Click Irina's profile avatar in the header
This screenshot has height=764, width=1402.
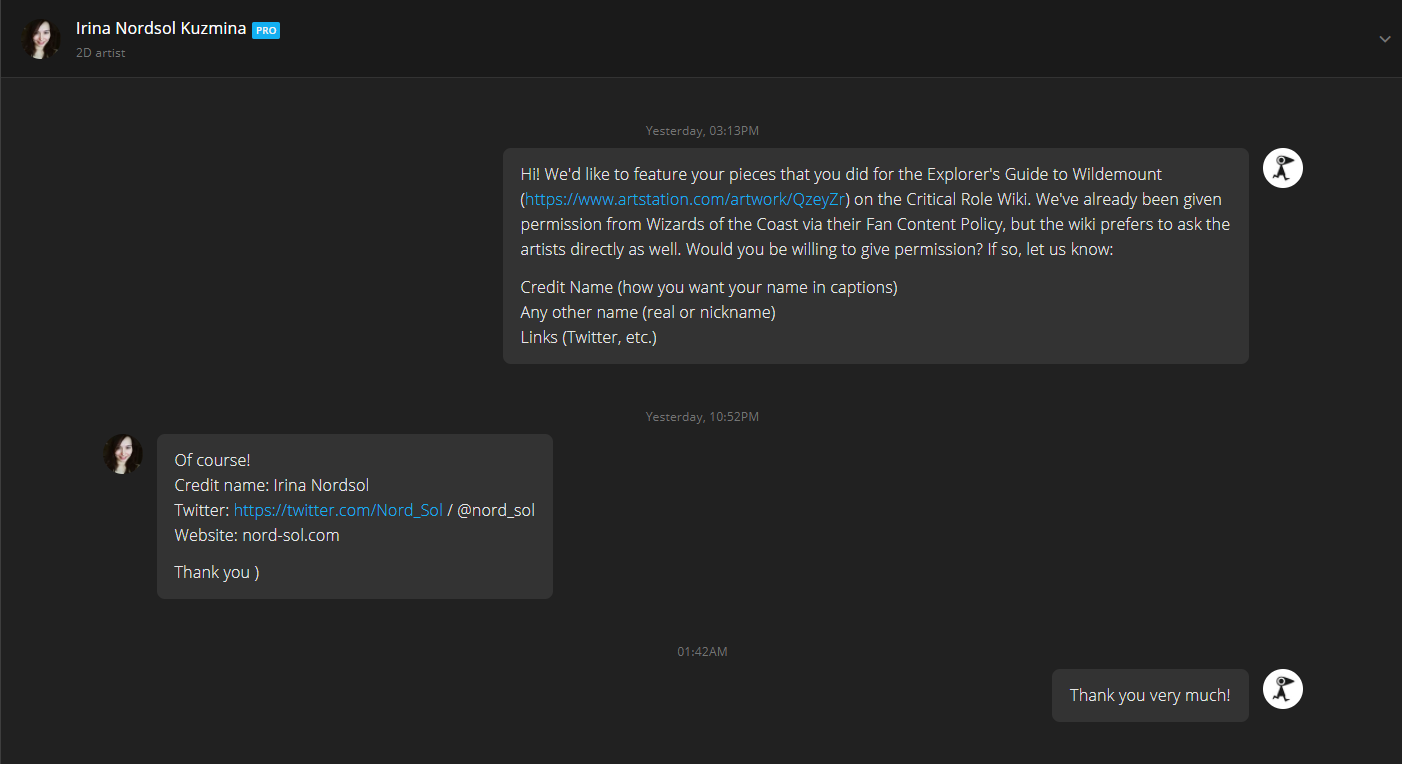click(x=41, y=39)
